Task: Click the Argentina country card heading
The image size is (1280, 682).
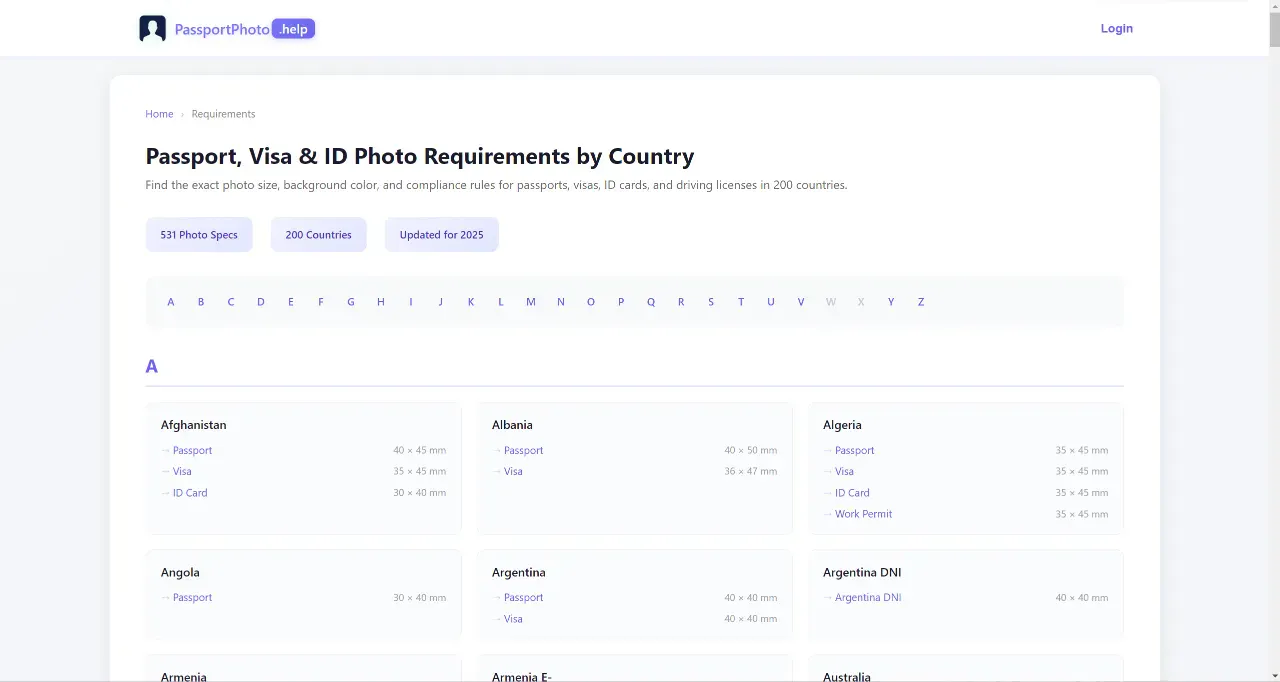Action: coord(518,573)
